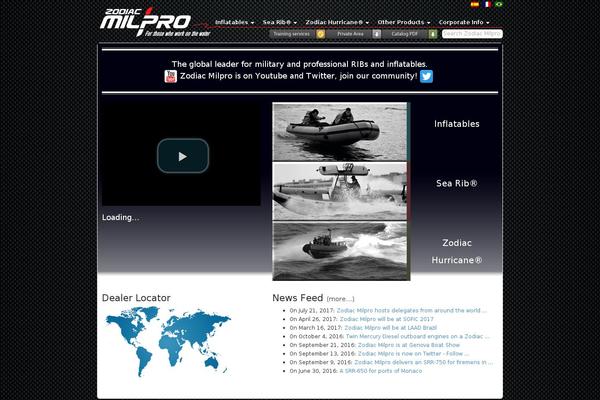The height and width of the screenshot is (400, 600).
Task: Click the Inflatables label beside photos
Action: (x=457, y=124)
